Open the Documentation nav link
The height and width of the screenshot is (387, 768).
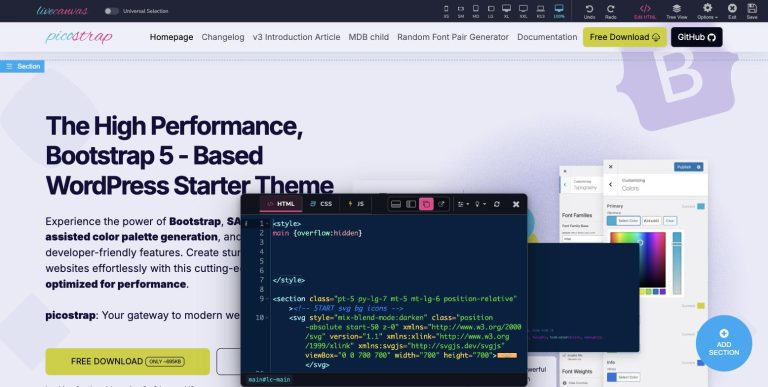coord(547,37)
